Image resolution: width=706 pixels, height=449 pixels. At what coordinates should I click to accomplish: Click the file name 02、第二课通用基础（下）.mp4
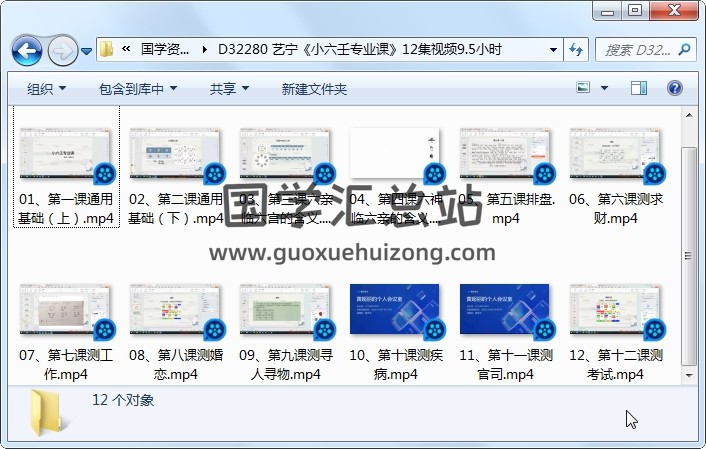[176, 209]
